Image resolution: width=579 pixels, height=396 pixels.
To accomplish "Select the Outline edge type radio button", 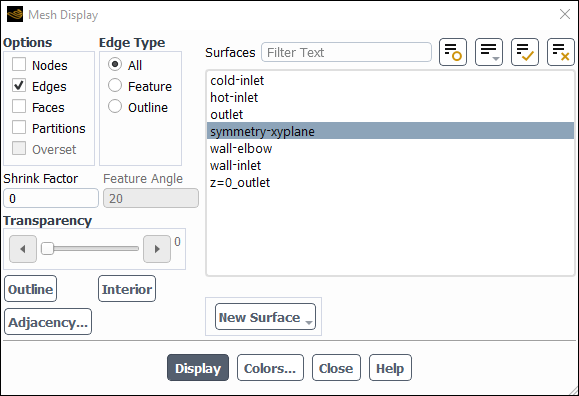I will (115, 106).
